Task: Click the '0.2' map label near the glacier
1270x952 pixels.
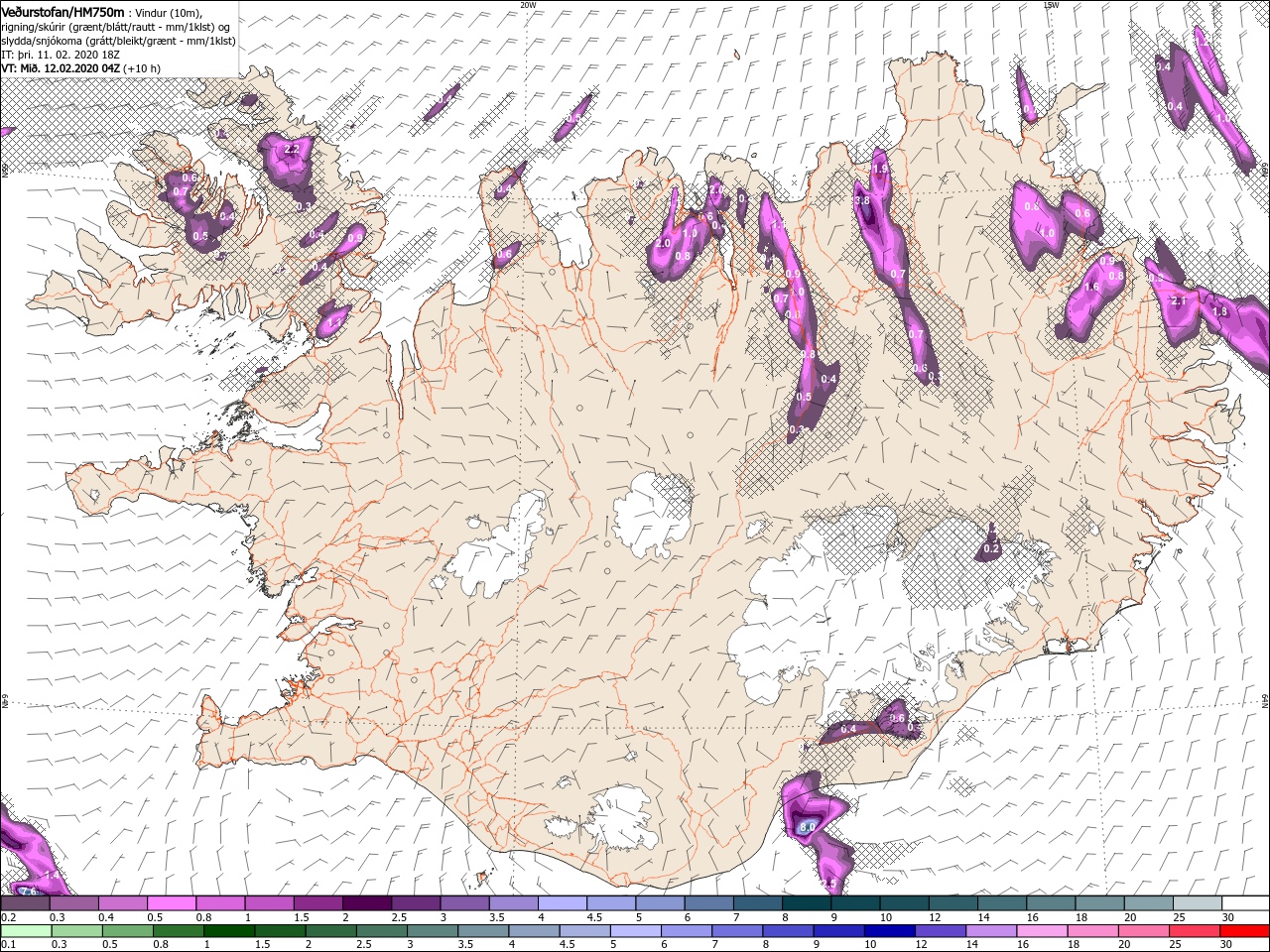Action: click(x=991, y=548)
